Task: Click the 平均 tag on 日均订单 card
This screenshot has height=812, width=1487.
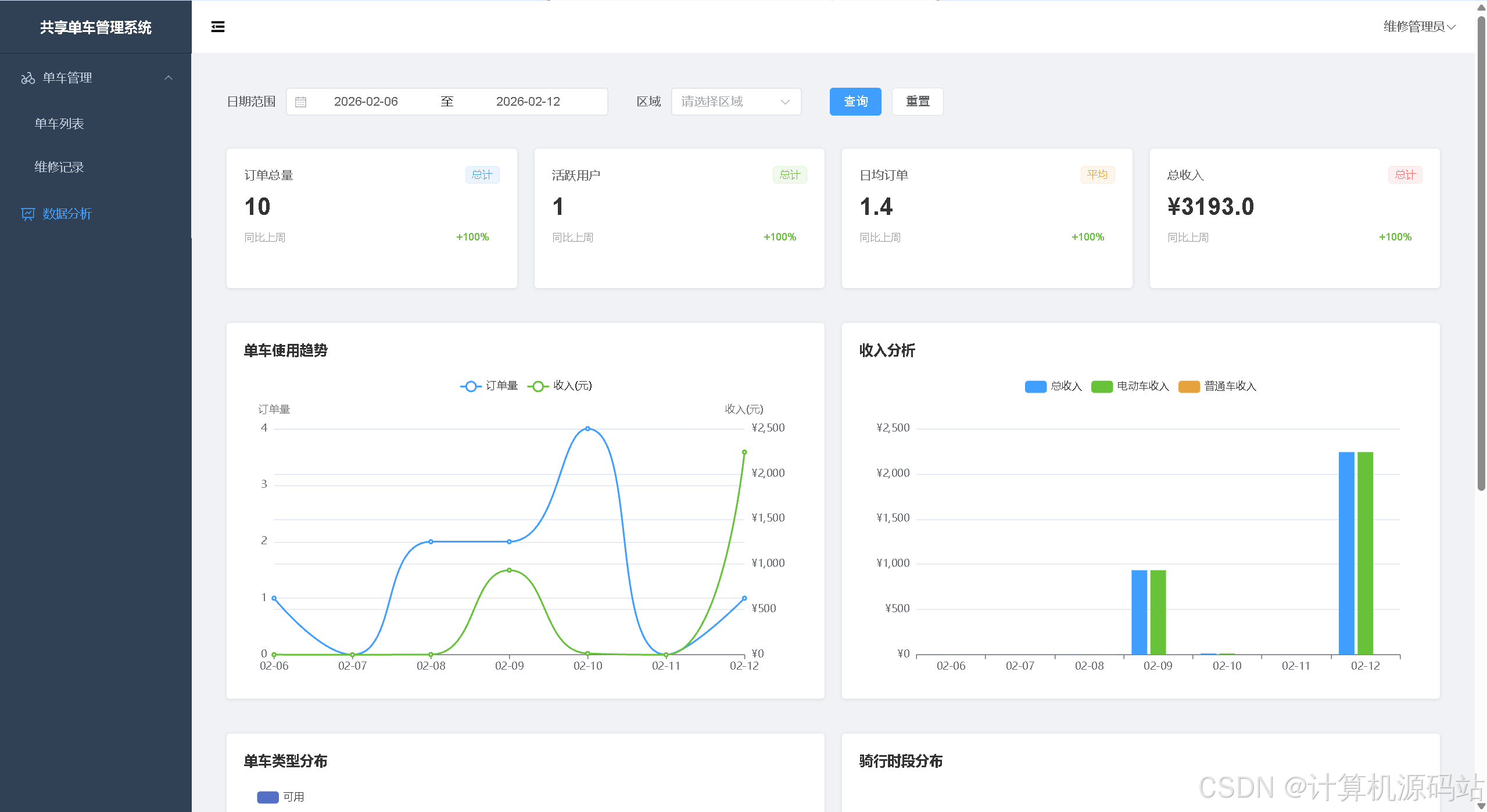Action: [1097, 175]
